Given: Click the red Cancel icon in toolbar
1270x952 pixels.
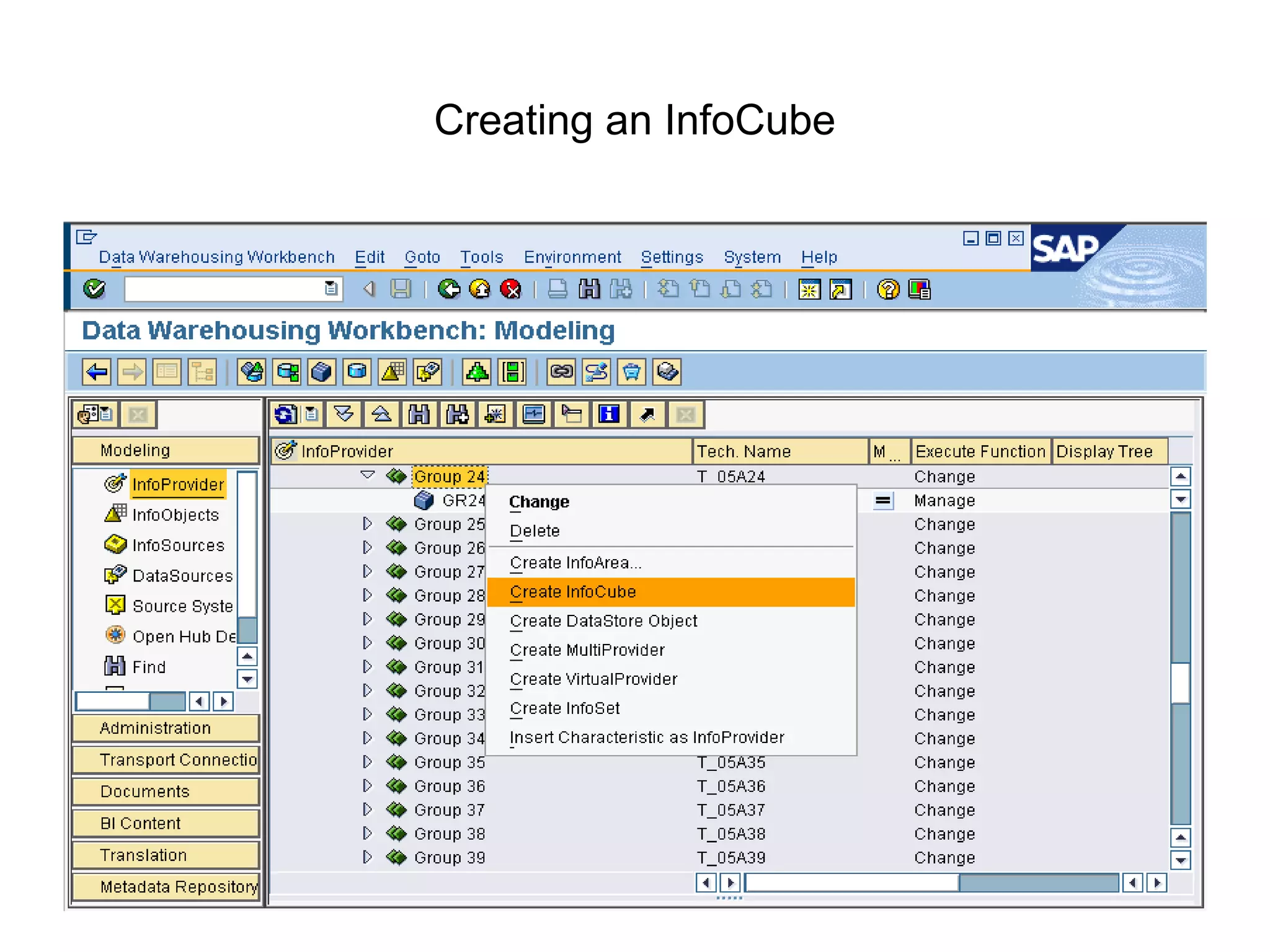Looking at the screenshot, I should (510, 289).
